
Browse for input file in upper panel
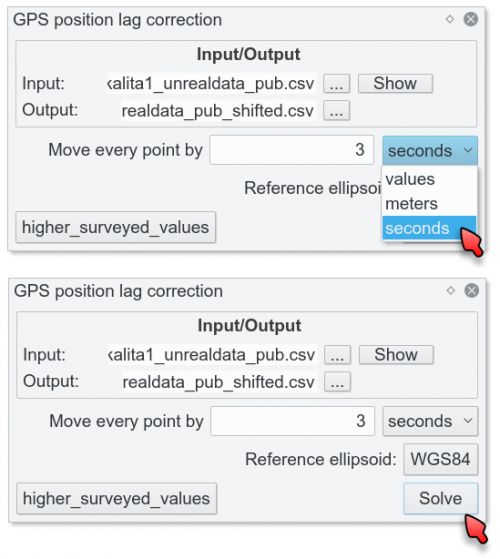pos(336,84)
